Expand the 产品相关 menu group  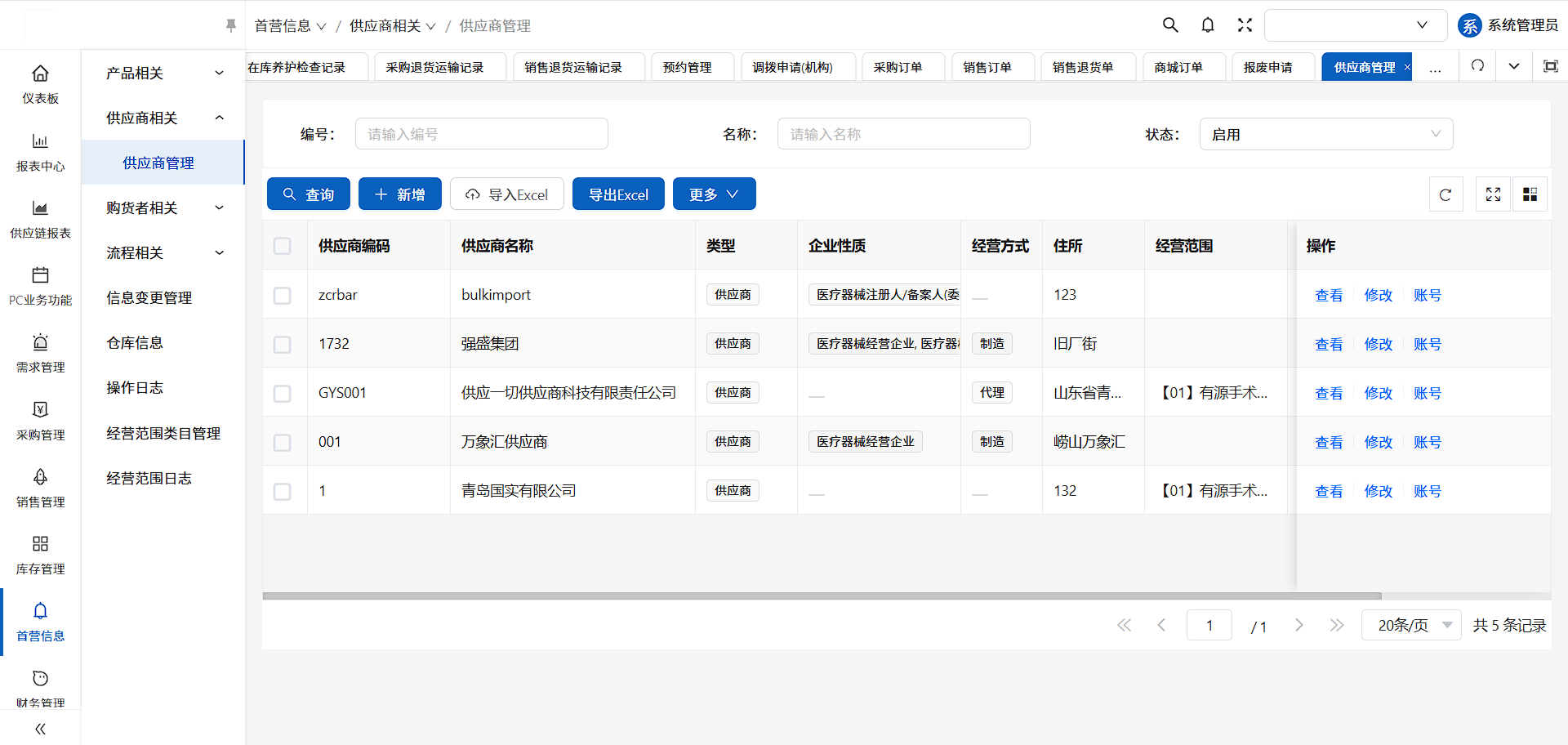tap(163, 74)
